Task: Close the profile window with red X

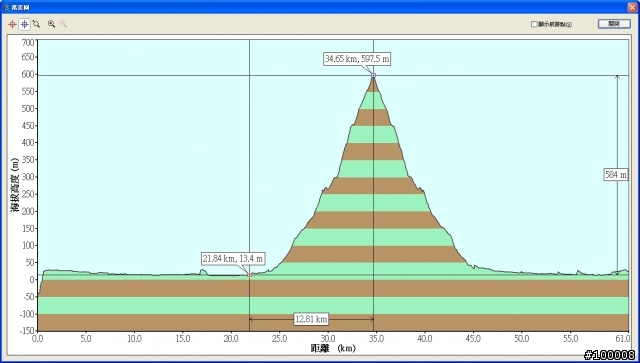Action: tap(632, 7)
